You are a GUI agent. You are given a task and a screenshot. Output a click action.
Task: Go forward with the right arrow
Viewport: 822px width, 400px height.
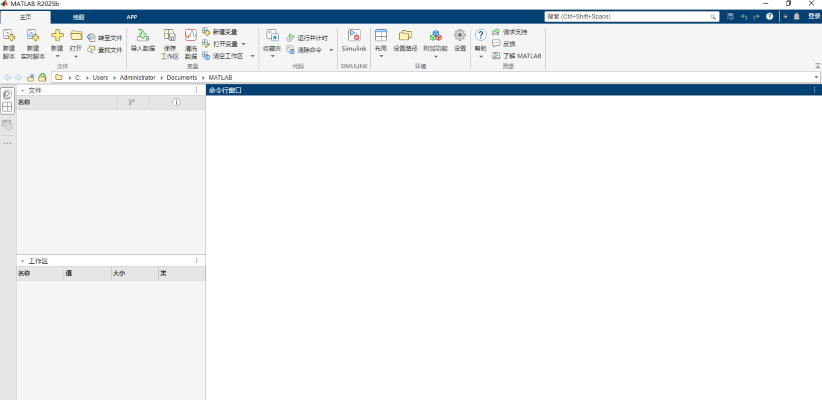[x=18, y=77]
